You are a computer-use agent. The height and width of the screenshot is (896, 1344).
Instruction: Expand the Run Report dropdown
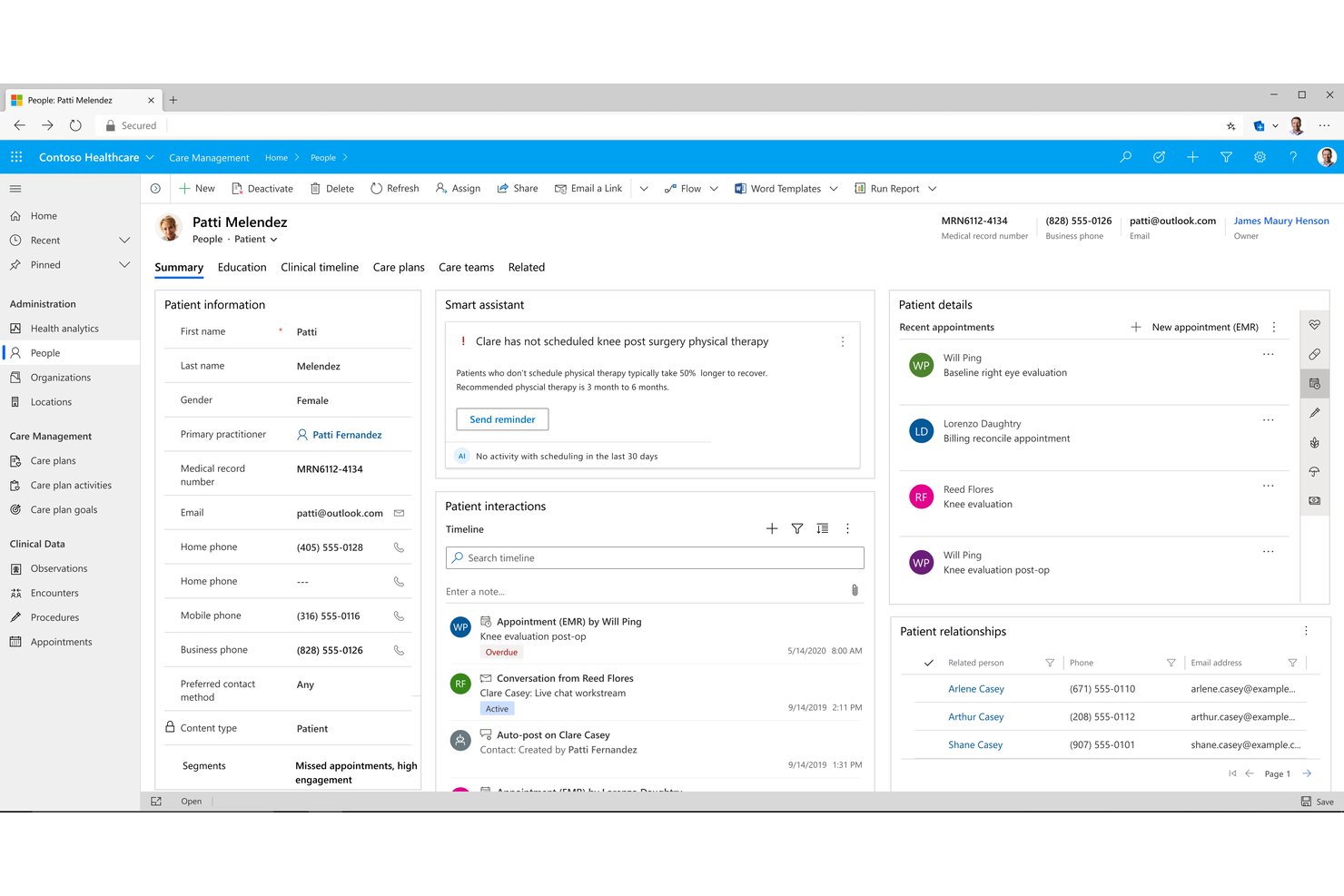coord(932,189)
